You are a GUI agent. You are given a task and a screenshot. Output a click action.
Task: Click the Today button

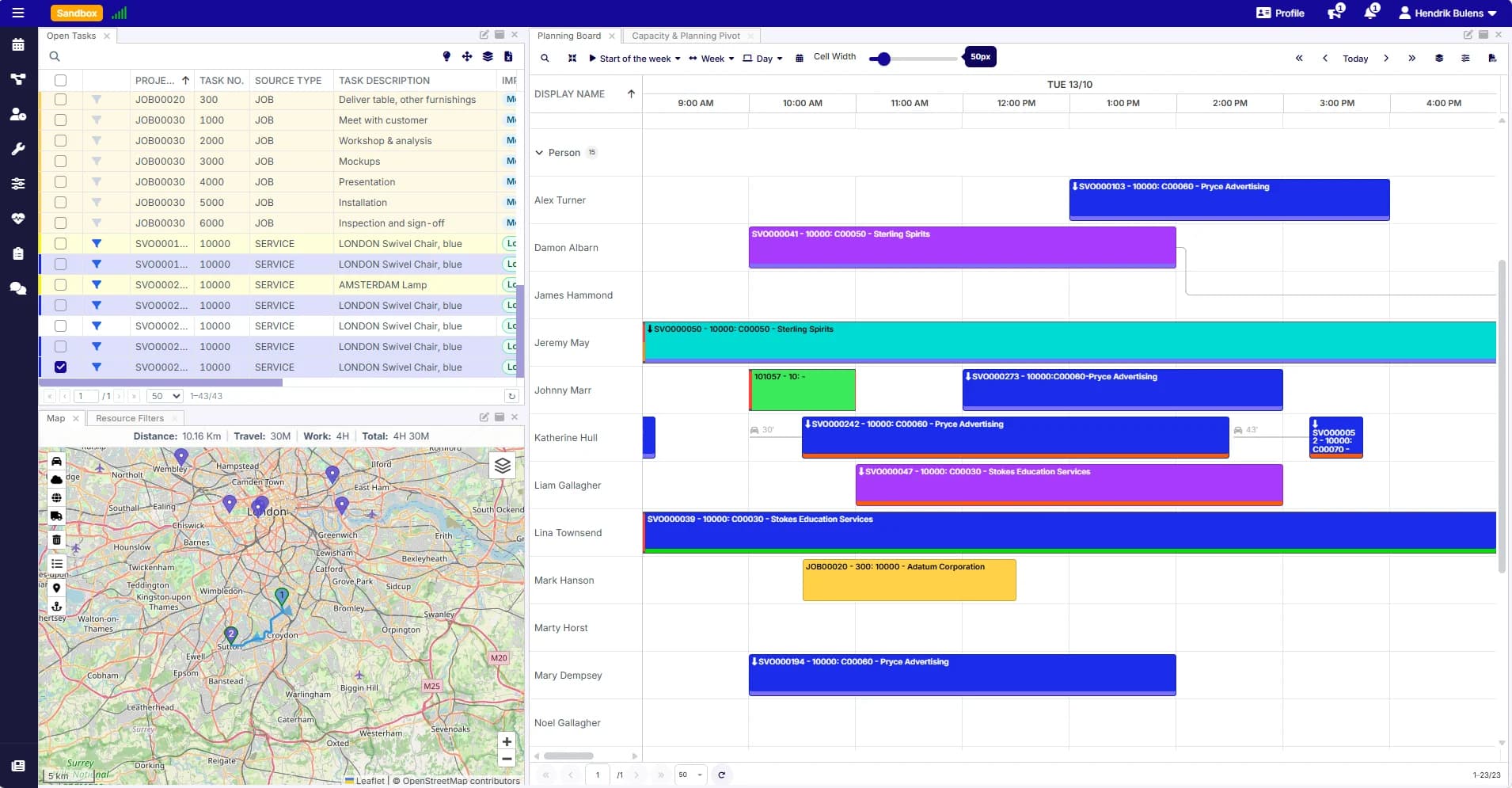pos(1355,58)
